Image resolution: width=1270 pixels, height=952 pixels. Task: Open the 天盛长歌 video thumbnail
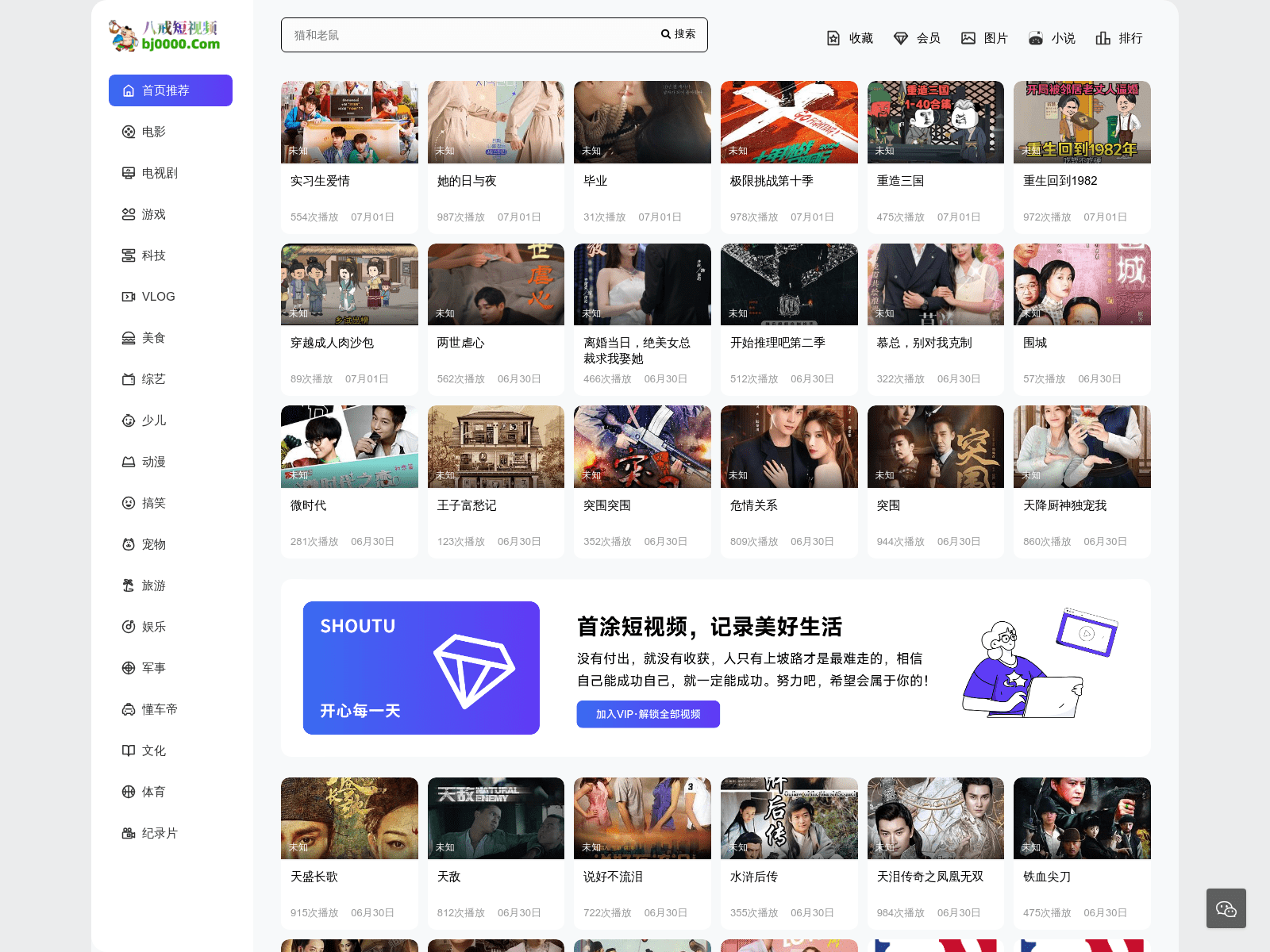pyautogui.click(x=349, y=818)
